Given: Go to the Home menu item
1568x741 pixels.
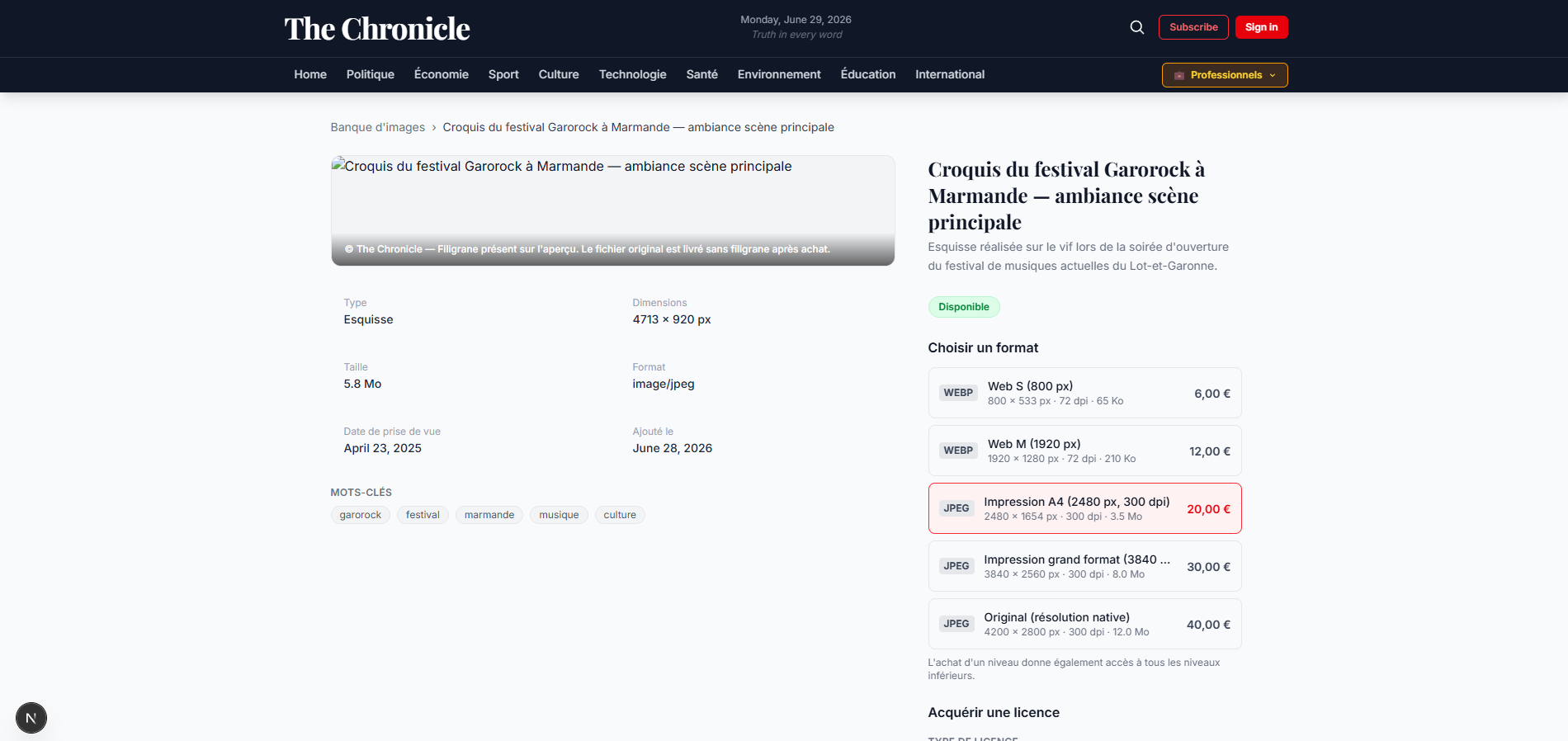Looking at the screenshot, I should (x=310, y=74).
